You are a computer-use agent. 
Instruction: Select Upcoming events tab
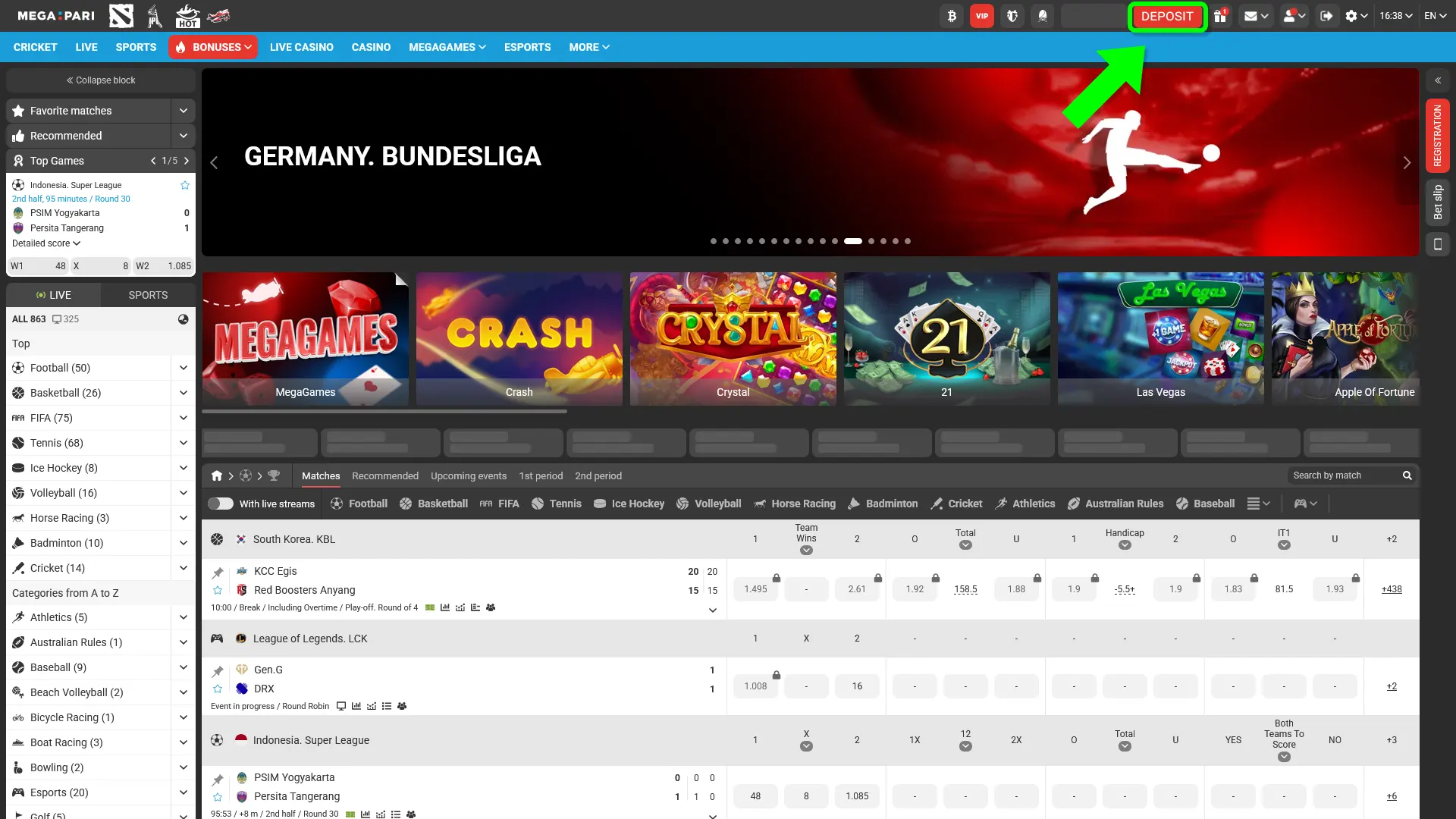pyautogui.click(x=469, y=476)
